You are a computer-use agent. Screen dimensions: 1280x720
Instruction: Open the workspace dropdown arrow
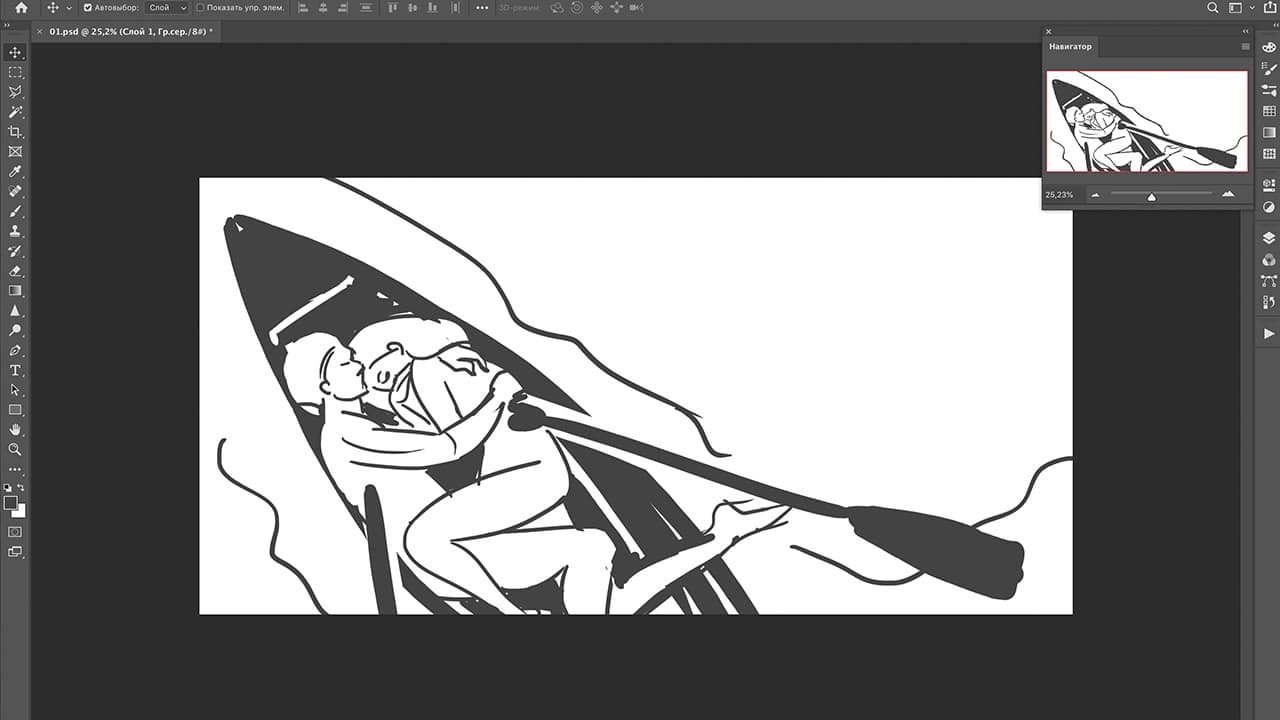[1251, 7]
